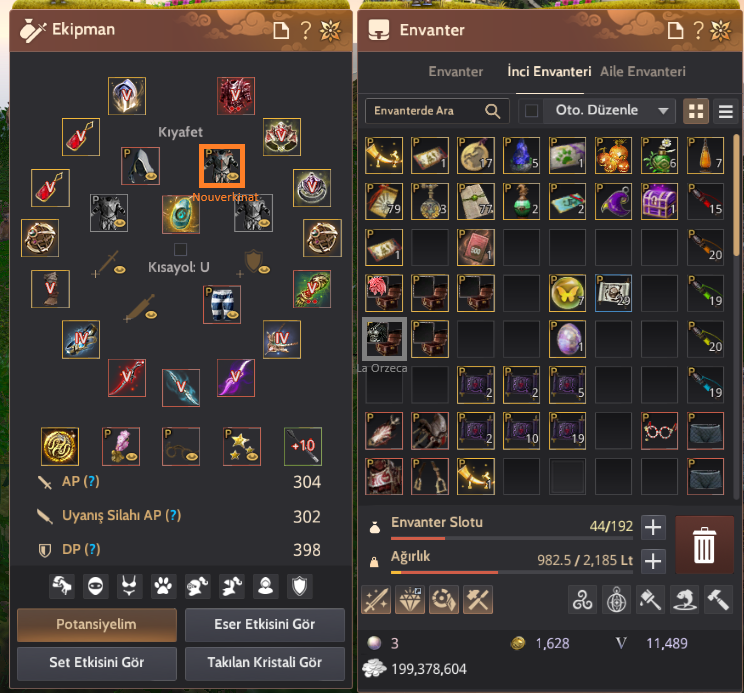Click the Set Etkisini Gör button
Screen dimensions: 744x693
[97, 663]
